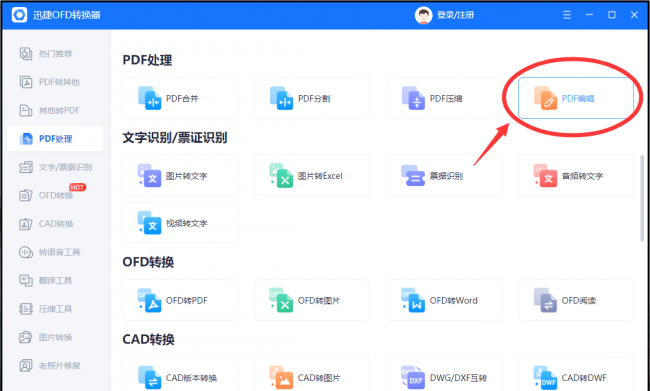Click the CAD版本转换 icon

tap(149, 378)
